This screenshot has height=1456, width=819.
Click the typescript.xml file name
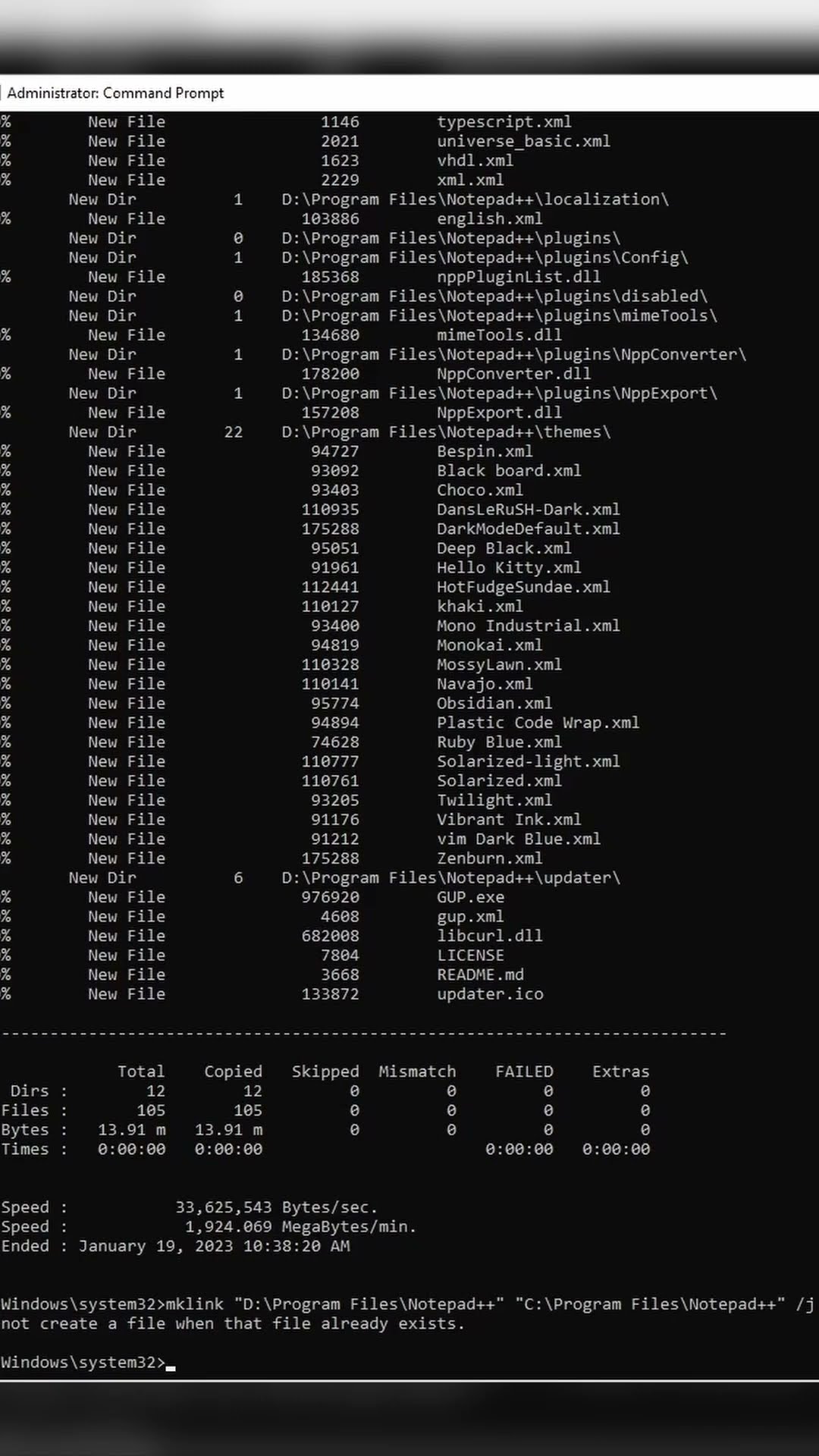[x=504, y=122]
